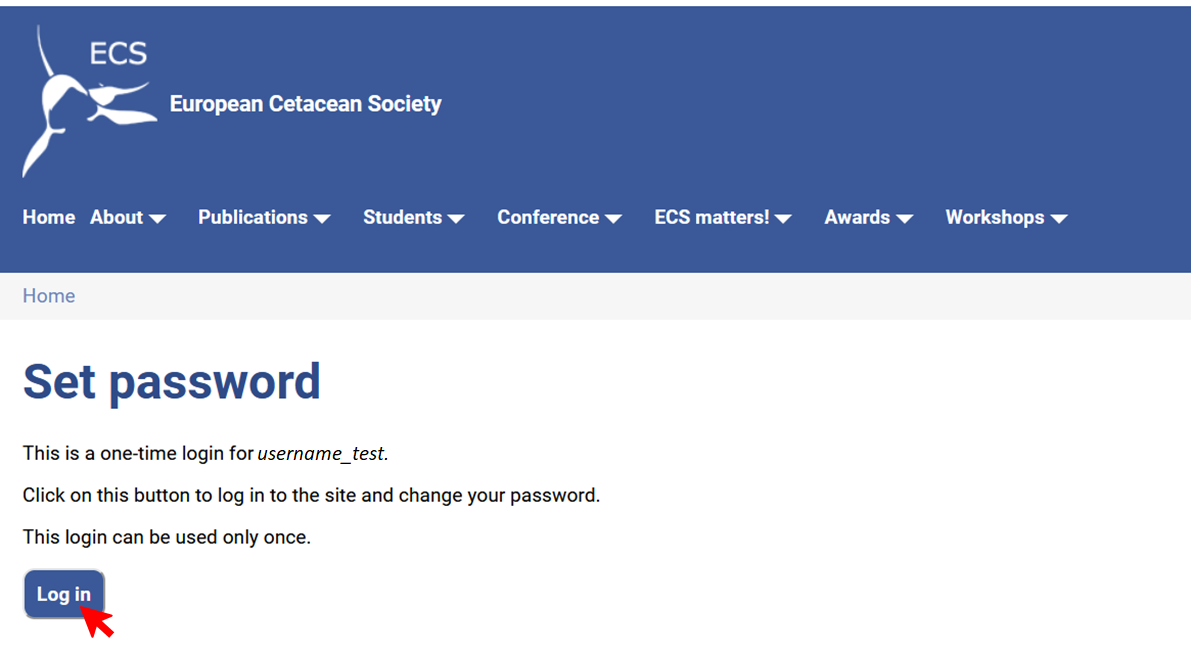Screen dimensions: 1191x655
Task: Expand the Publications dropdown arrow
Action: (321, 219)
